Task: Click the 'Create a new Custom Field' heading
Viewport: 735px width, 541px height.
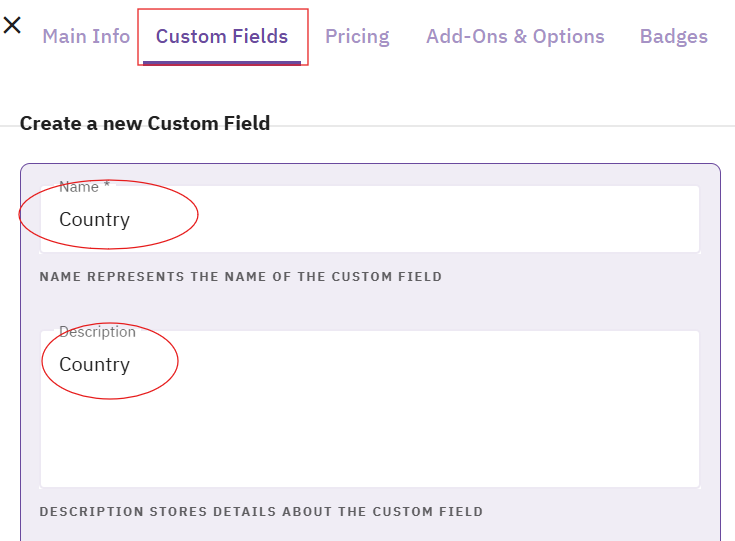Action: [x=145, y=124]
